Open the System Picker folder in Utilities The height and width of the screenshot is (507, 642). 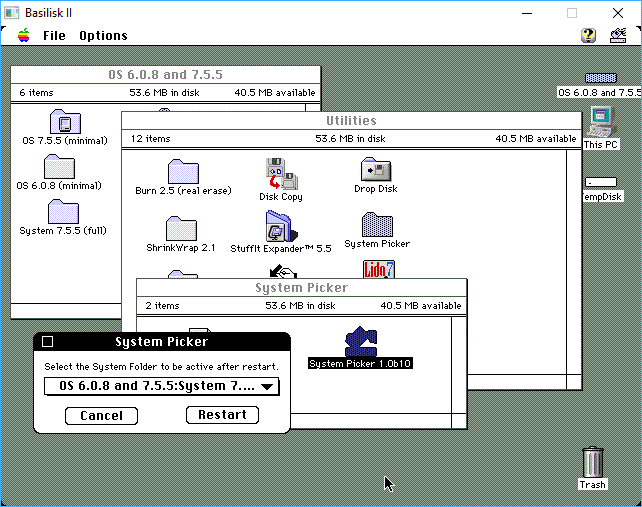coord(377,224)
